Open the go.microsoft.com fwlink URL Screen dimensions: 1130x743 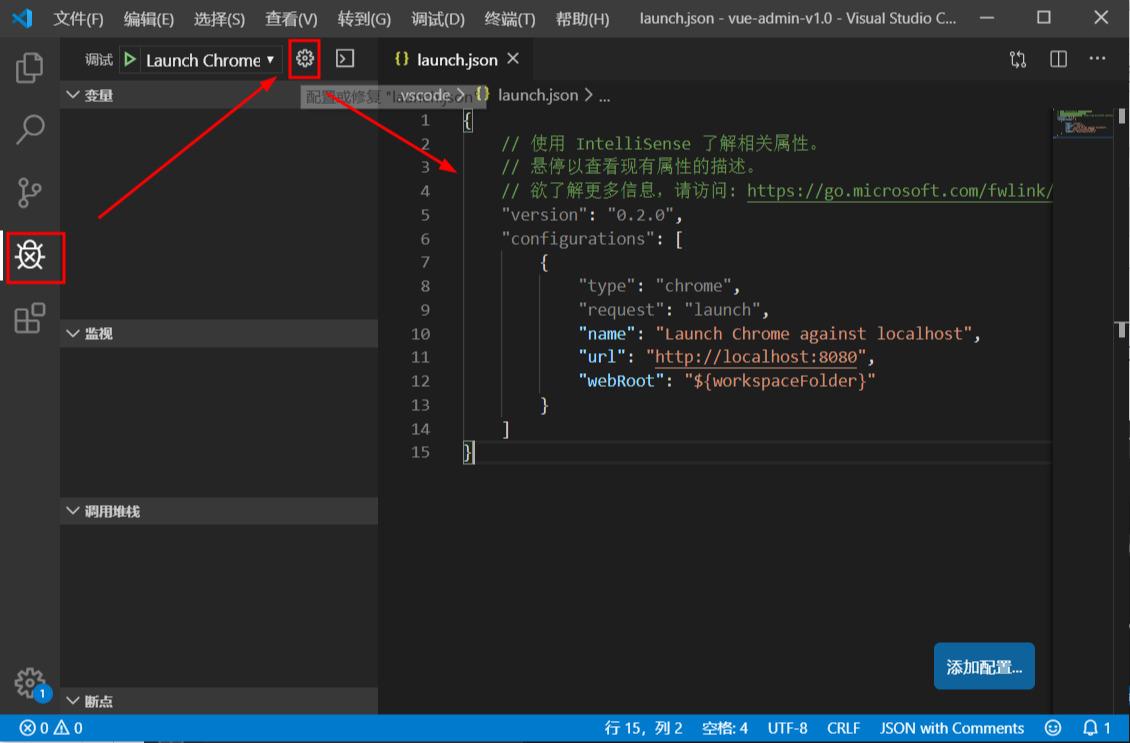[x=899, y=190]
